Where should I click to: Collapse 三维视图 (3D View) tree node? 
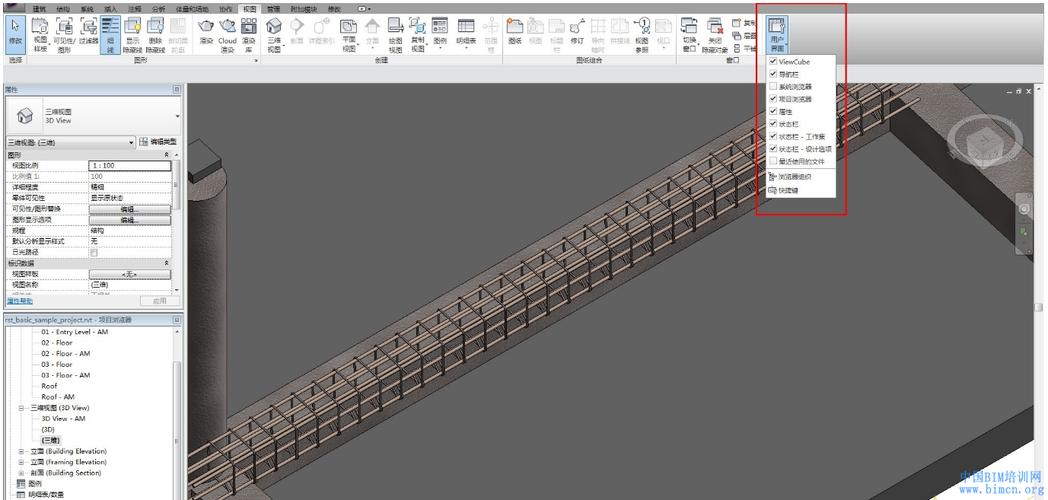(x=22, y=408)
